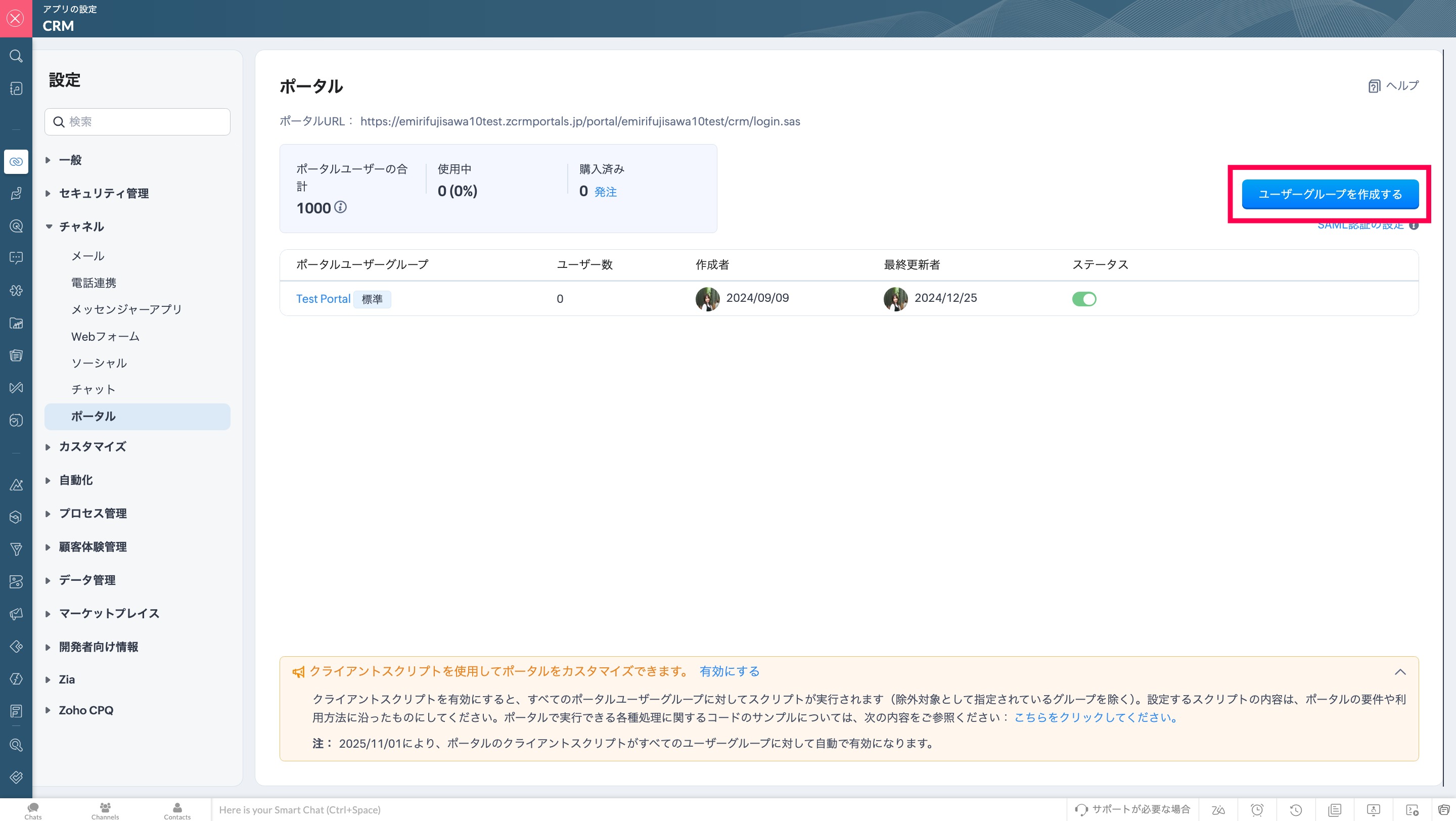1456x821 pixels.
Task: Collapse the client script notice chevron
Action: pyautogui.click(x=1399, y=672)
